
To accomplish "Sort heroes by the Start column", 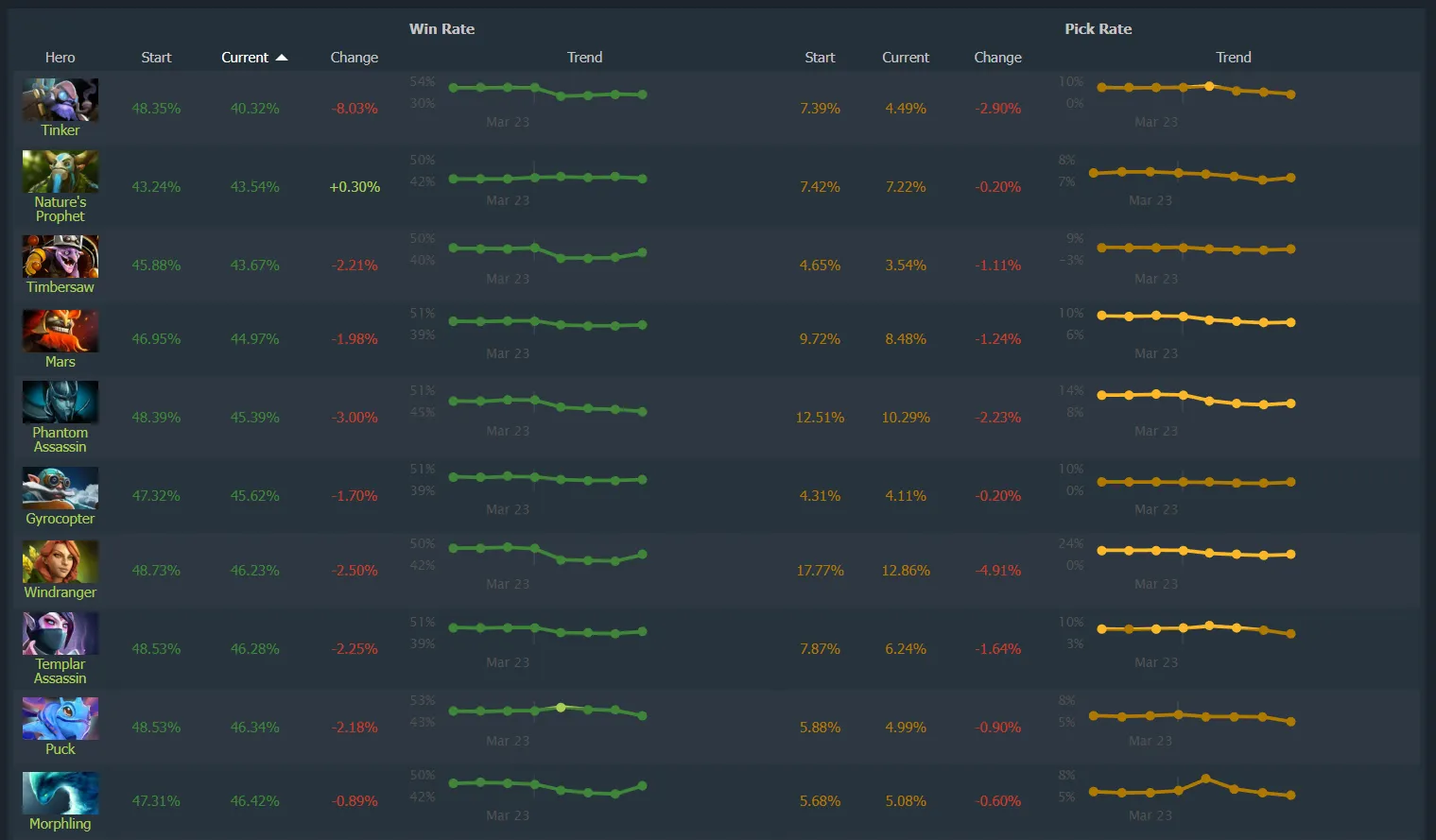I will [x=156, y=57].
